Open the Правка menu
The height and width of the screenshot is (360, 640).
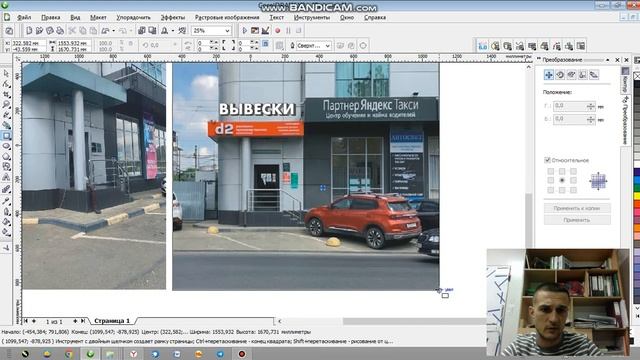51,18
